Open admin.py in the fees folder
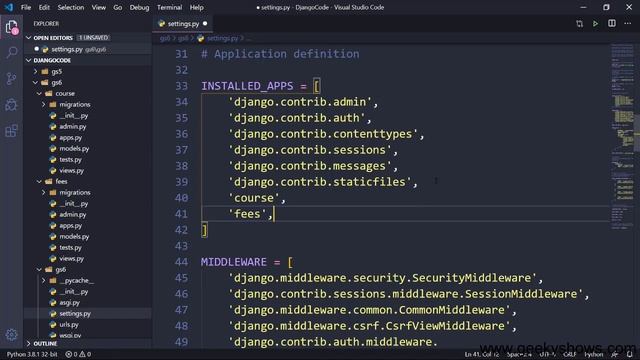This screenshot has height=360, width=640. pyautogui.click(x=72, y=214)
